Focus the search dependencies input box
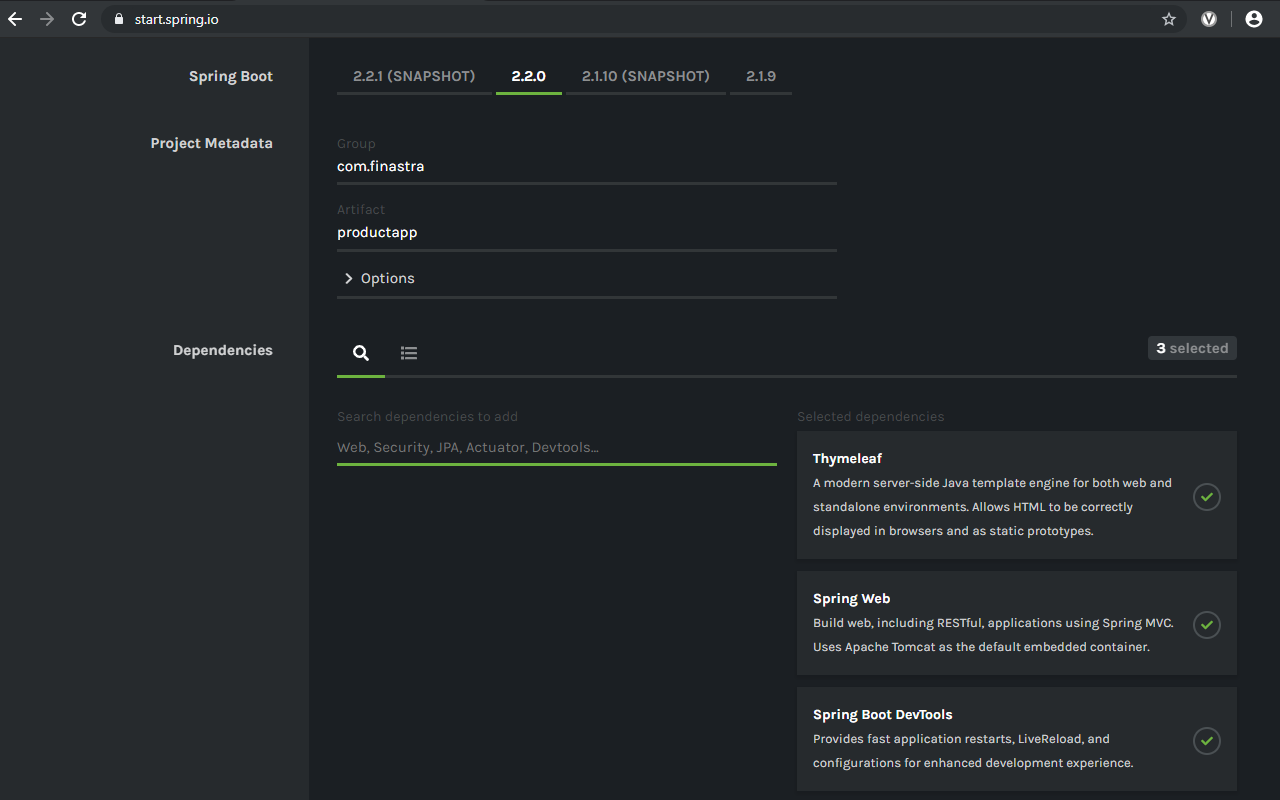This screenshot has height=800, width=1280. click(x=557, y=447)
